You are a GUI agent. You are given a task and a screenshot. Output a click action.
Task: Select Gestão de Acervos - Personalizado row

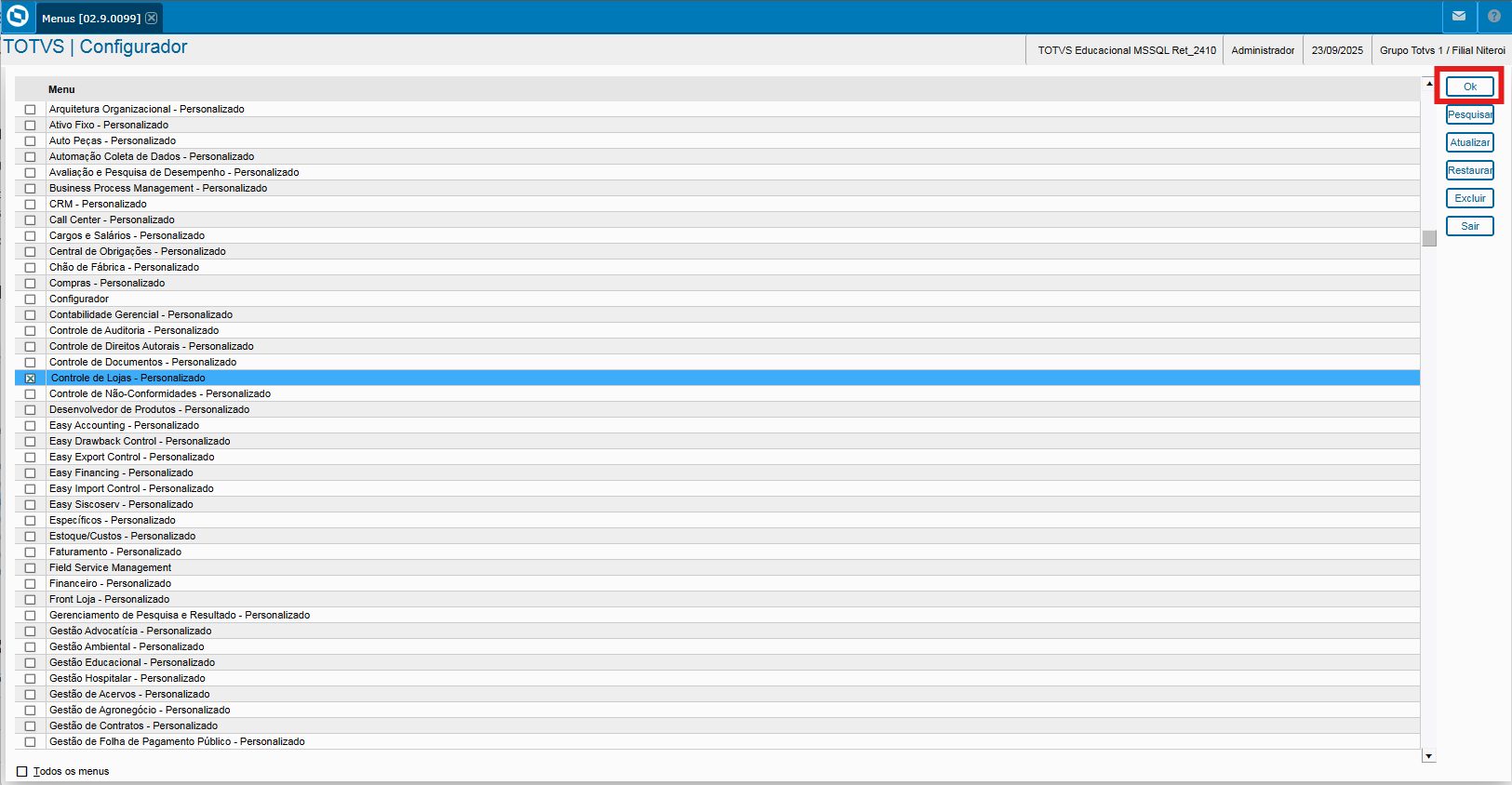coord(717,695)
